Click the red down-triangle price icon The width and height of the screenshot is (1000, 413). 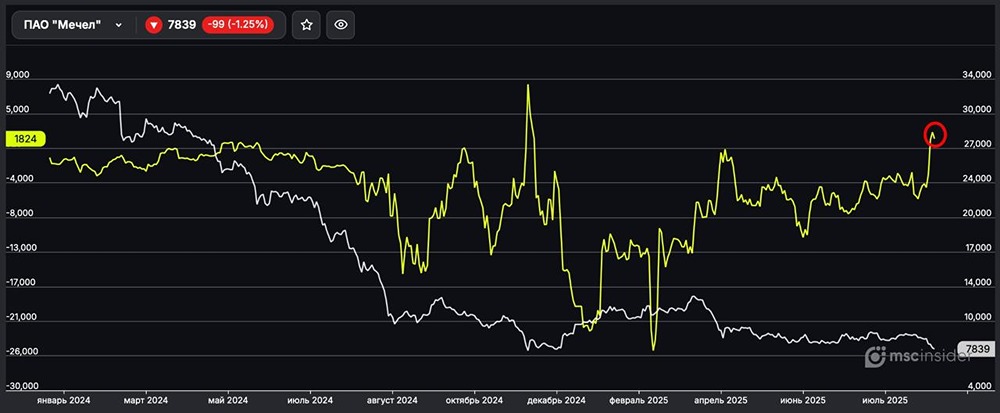pos(154,25)
